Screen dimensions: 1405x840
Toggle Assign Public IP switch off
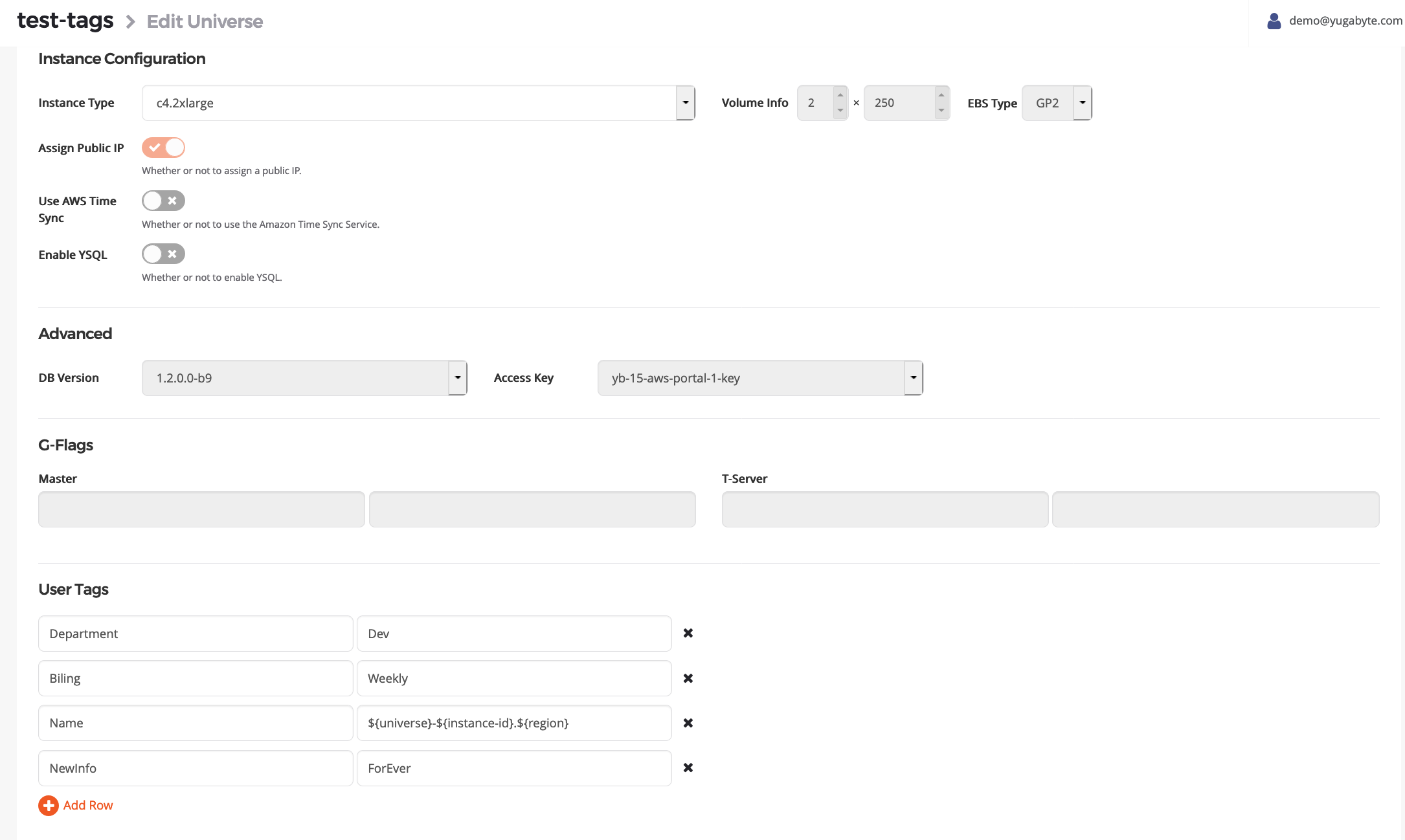tap(163, 148)
